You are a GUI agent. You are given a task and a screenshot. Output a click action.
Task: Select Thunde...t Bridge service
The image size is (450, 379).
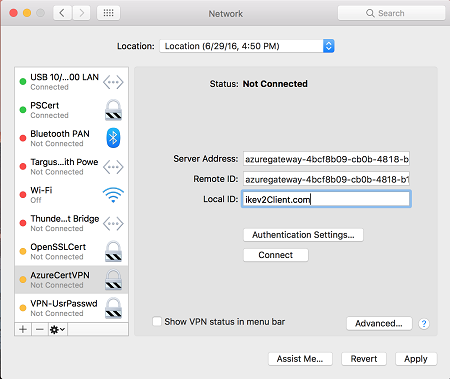[72, 223]
